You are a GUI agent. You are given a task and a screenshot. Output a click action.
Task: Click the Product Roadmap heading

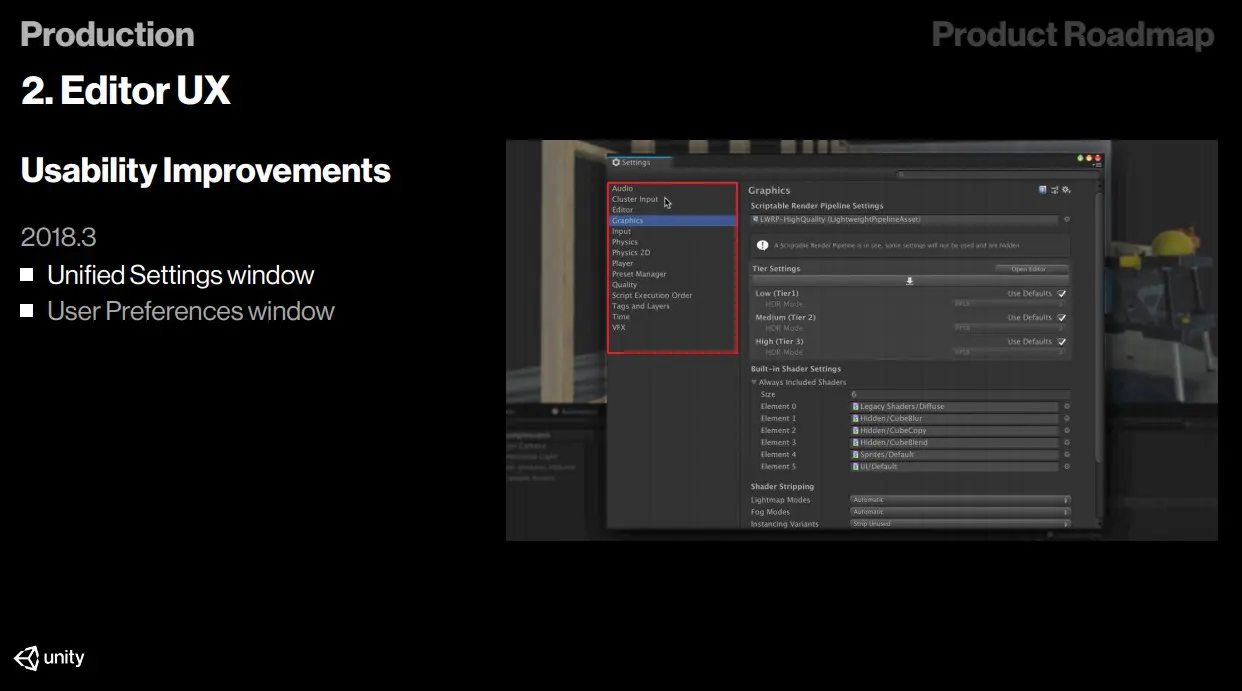click(x=1073, y=35)
